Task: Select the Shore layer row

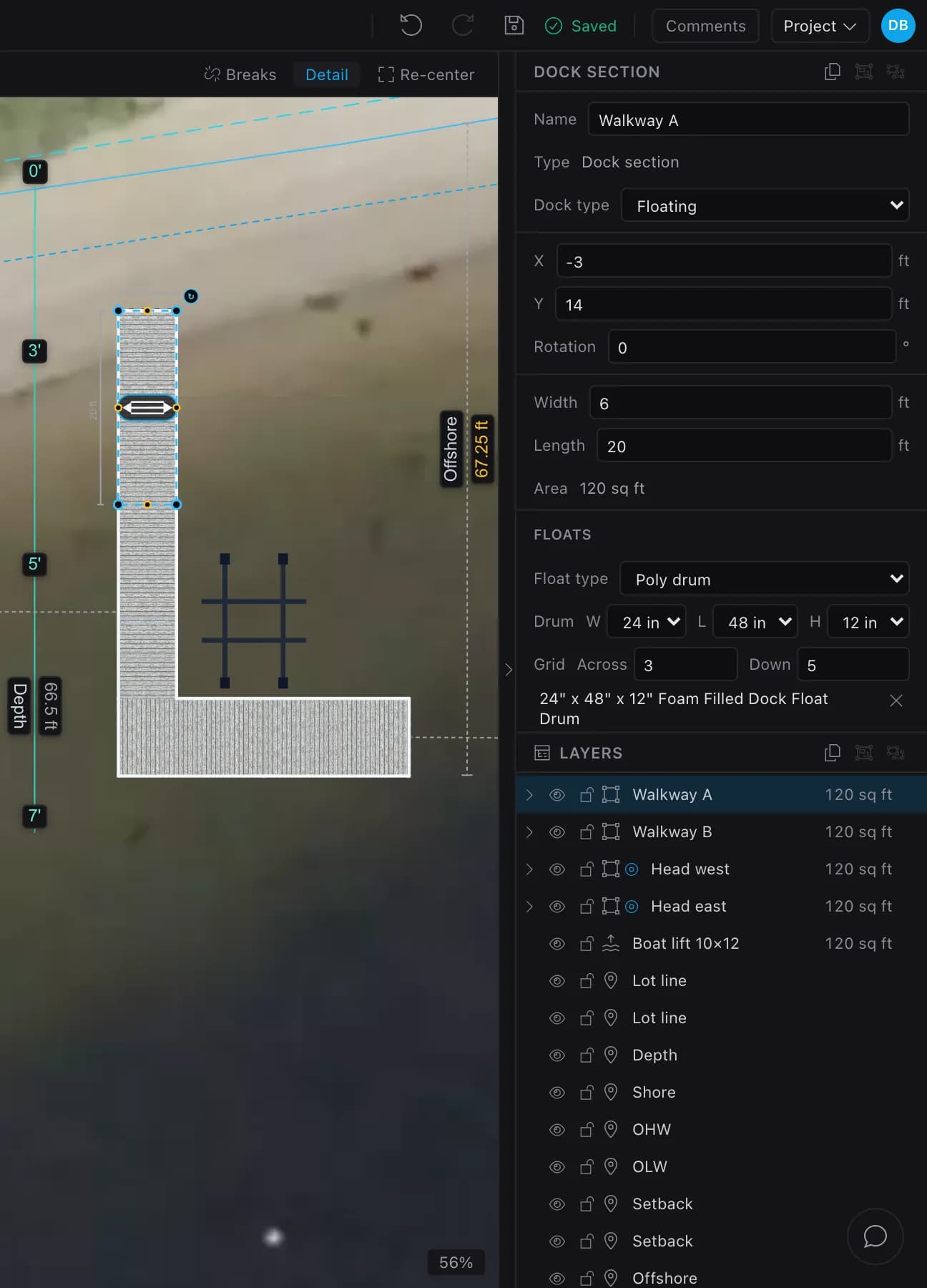Action: click(x=721, y=1092)
